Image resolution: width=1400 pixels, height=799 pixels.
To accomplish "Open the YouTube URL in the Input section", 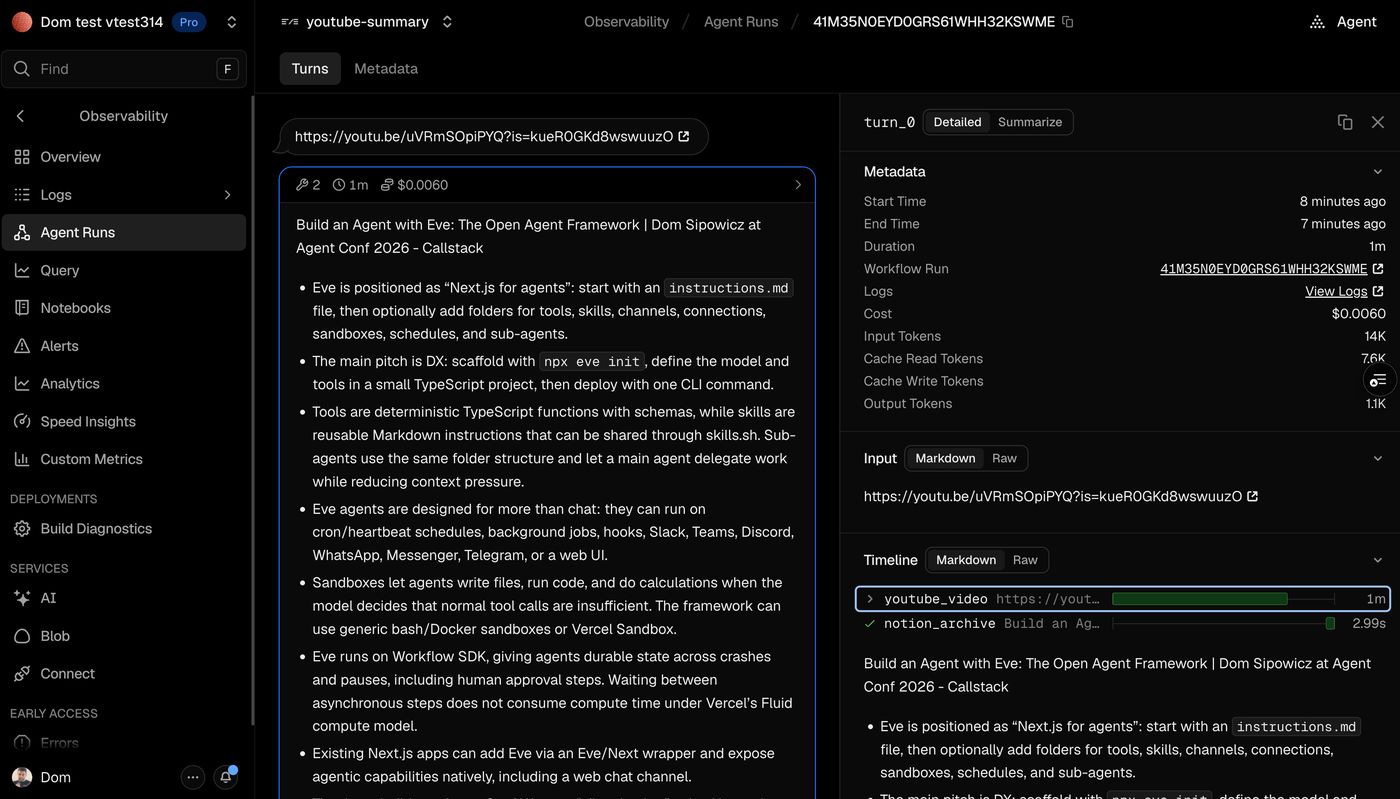I will click(x=1061, y=497).
